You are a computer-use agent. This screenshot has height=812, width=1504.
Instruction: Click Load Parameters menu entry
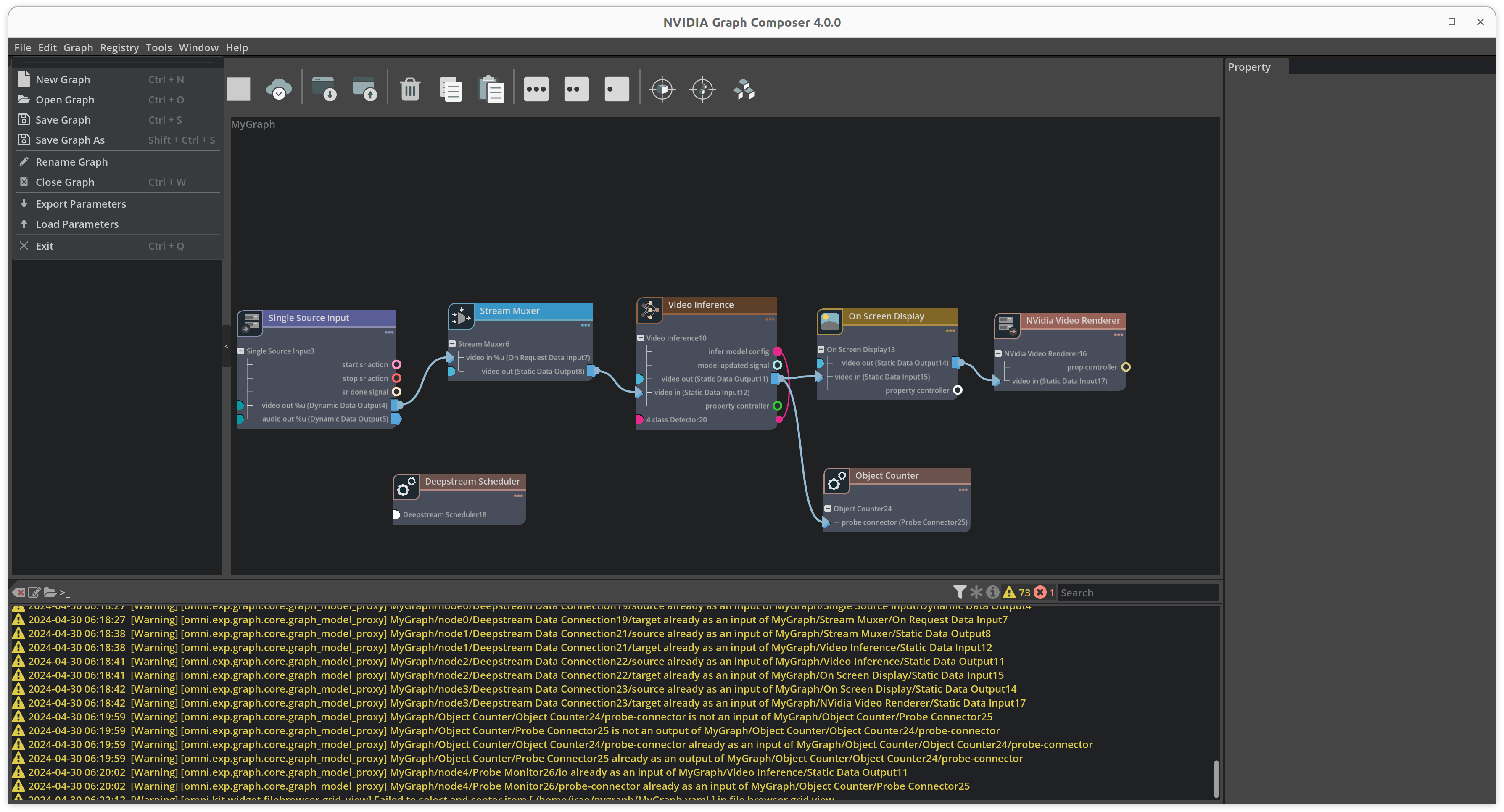click(117, 224)
